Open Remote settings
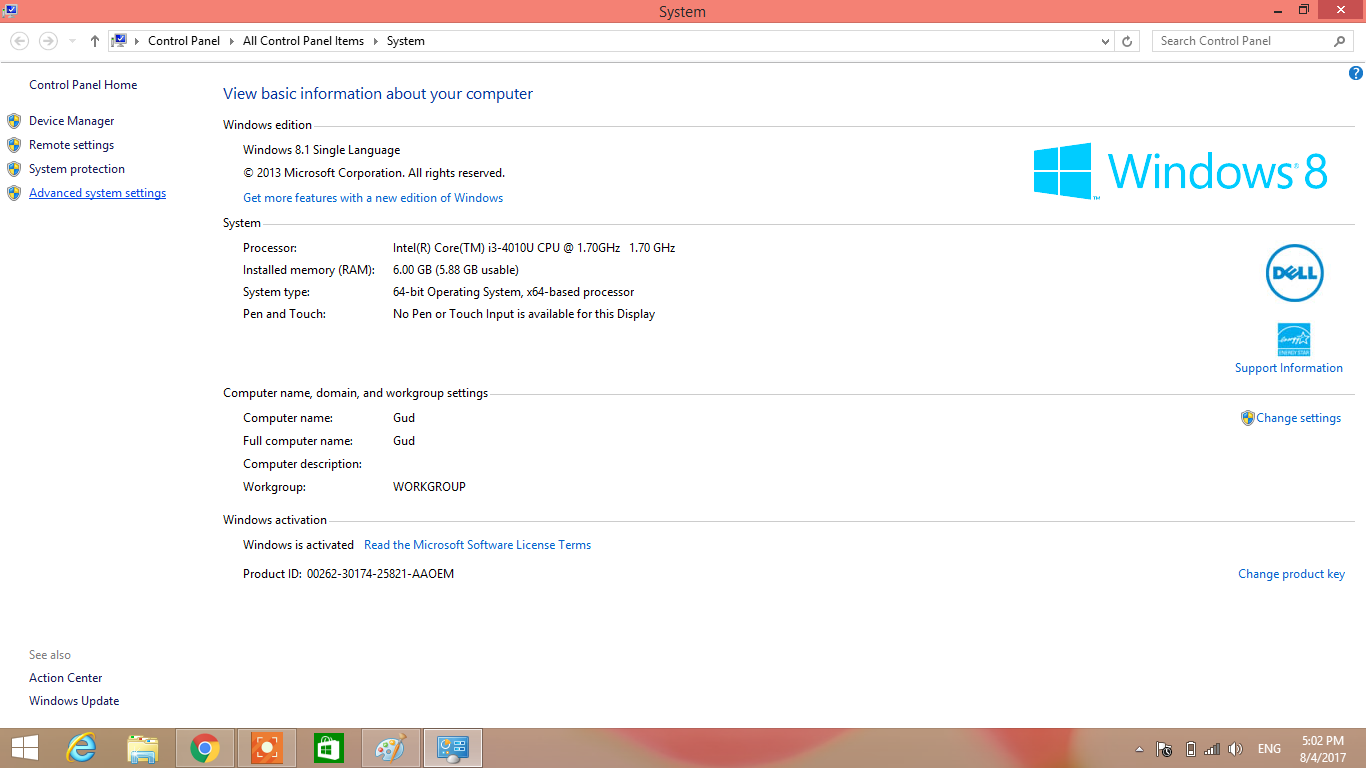The image size is (1366, 768). tap(72, 145)
